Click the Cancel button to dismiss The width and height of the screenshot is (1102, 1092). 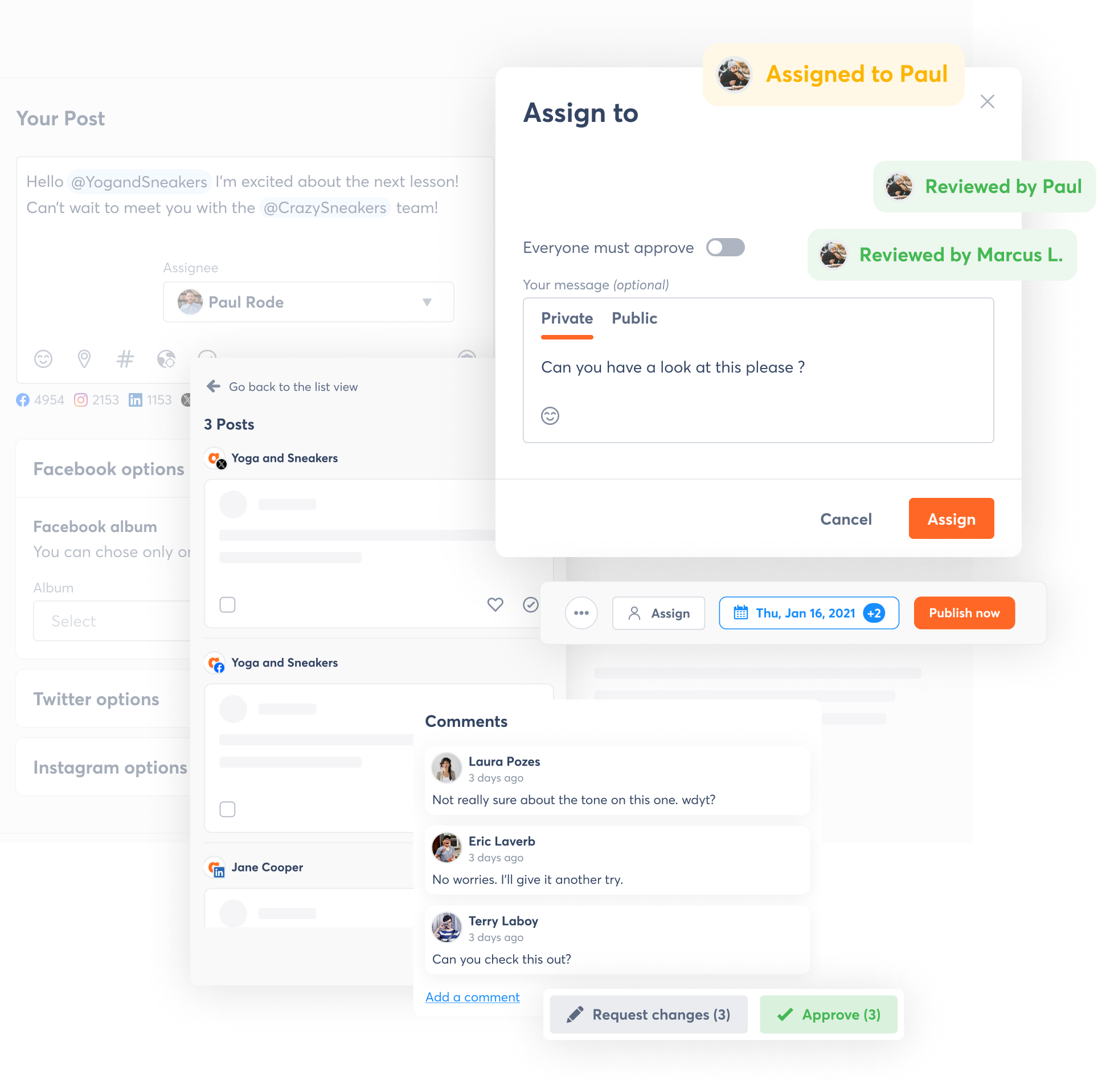844,518
